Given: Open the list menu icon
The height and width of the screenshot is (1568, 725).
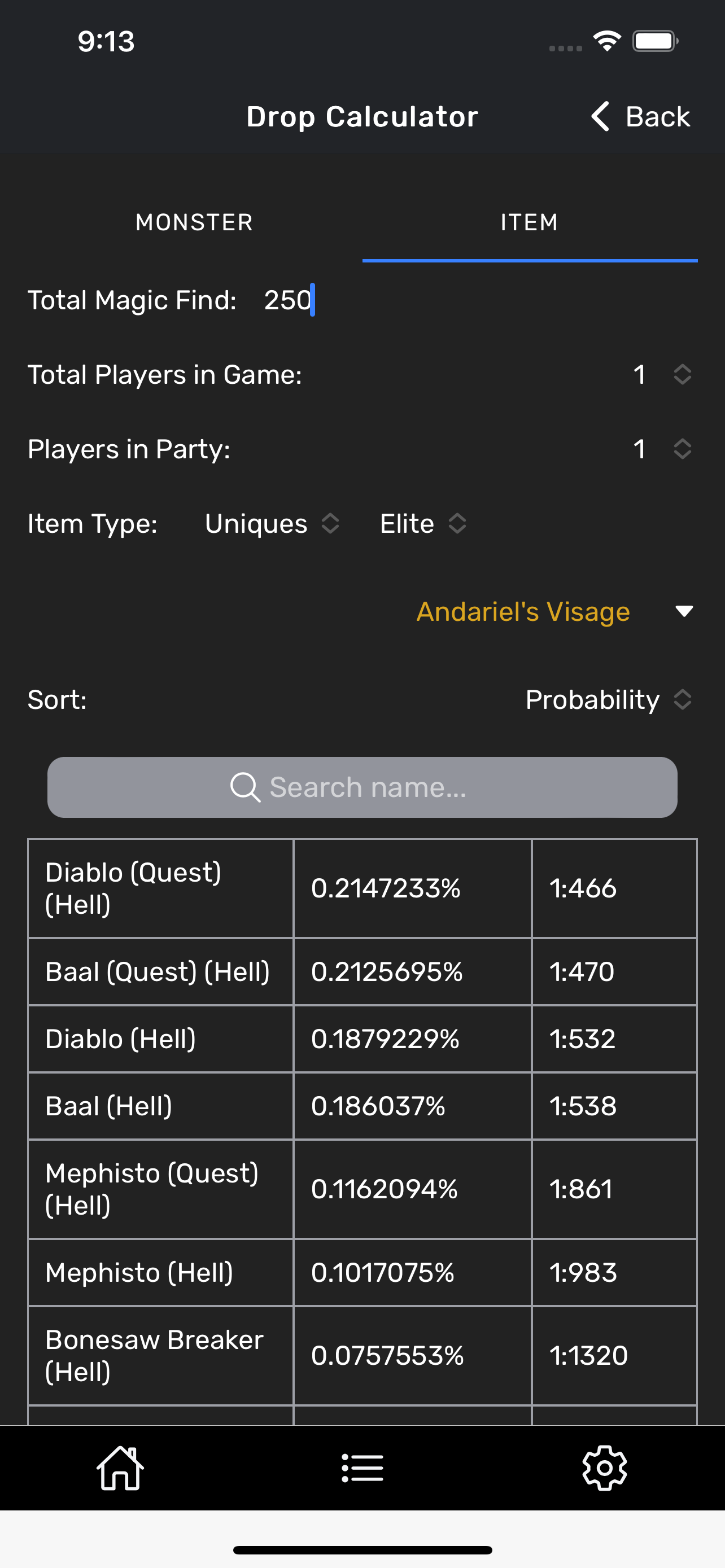Looking at the screenshot, I should point(362,1468).
